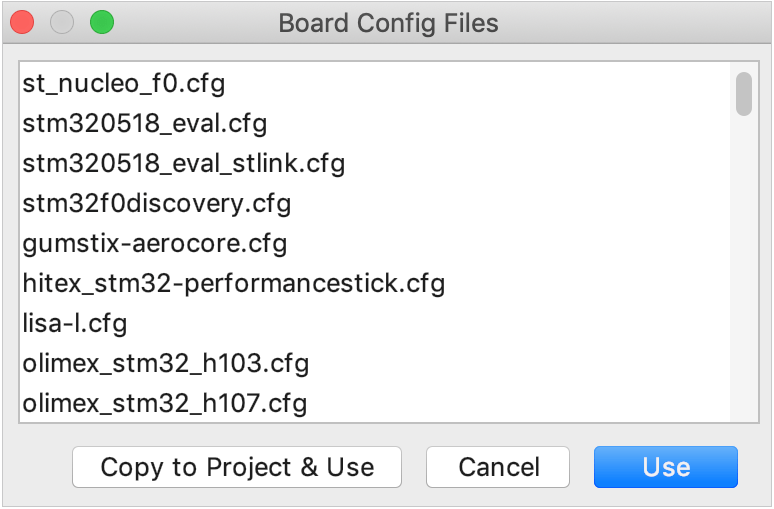Select olimex_stm32_h107.cfg board file
Screen dimensions: 774x509
pos(165,403)
